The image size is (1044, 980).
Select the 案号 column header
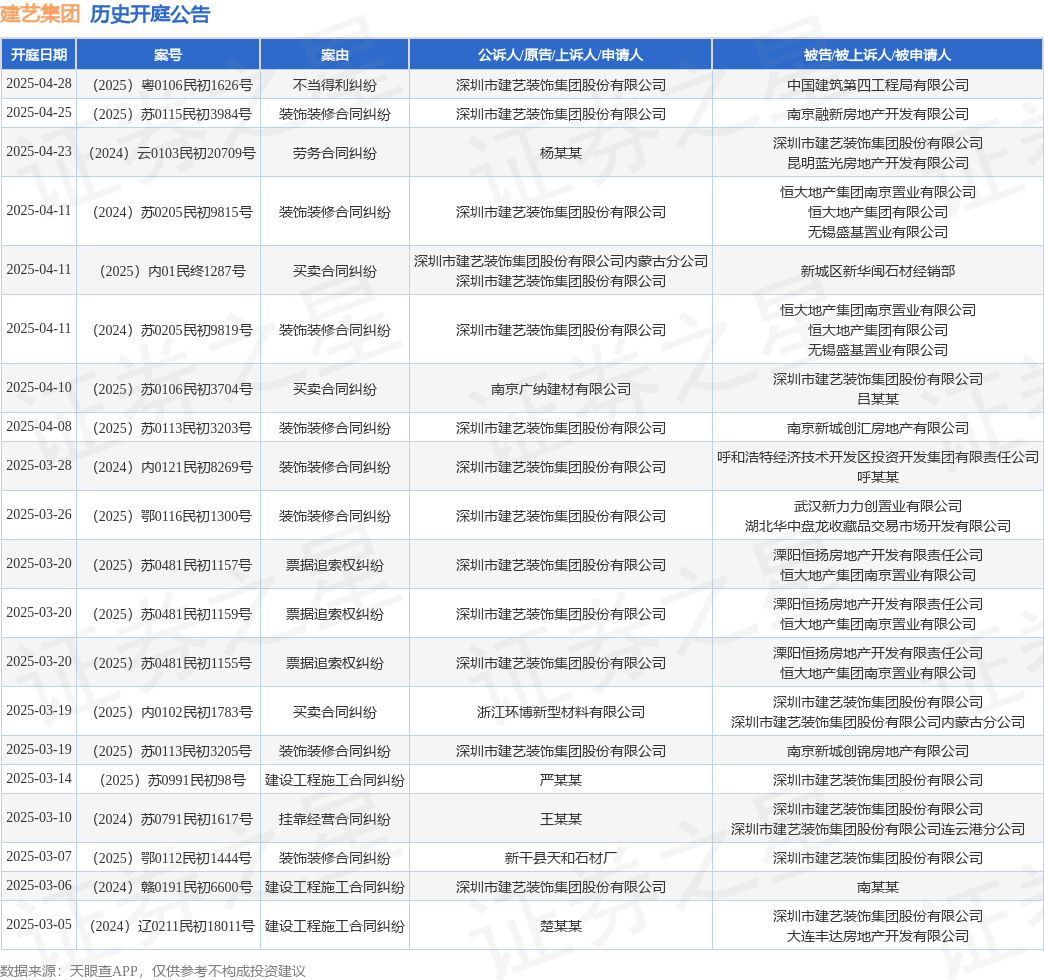[x=168, y=55]
